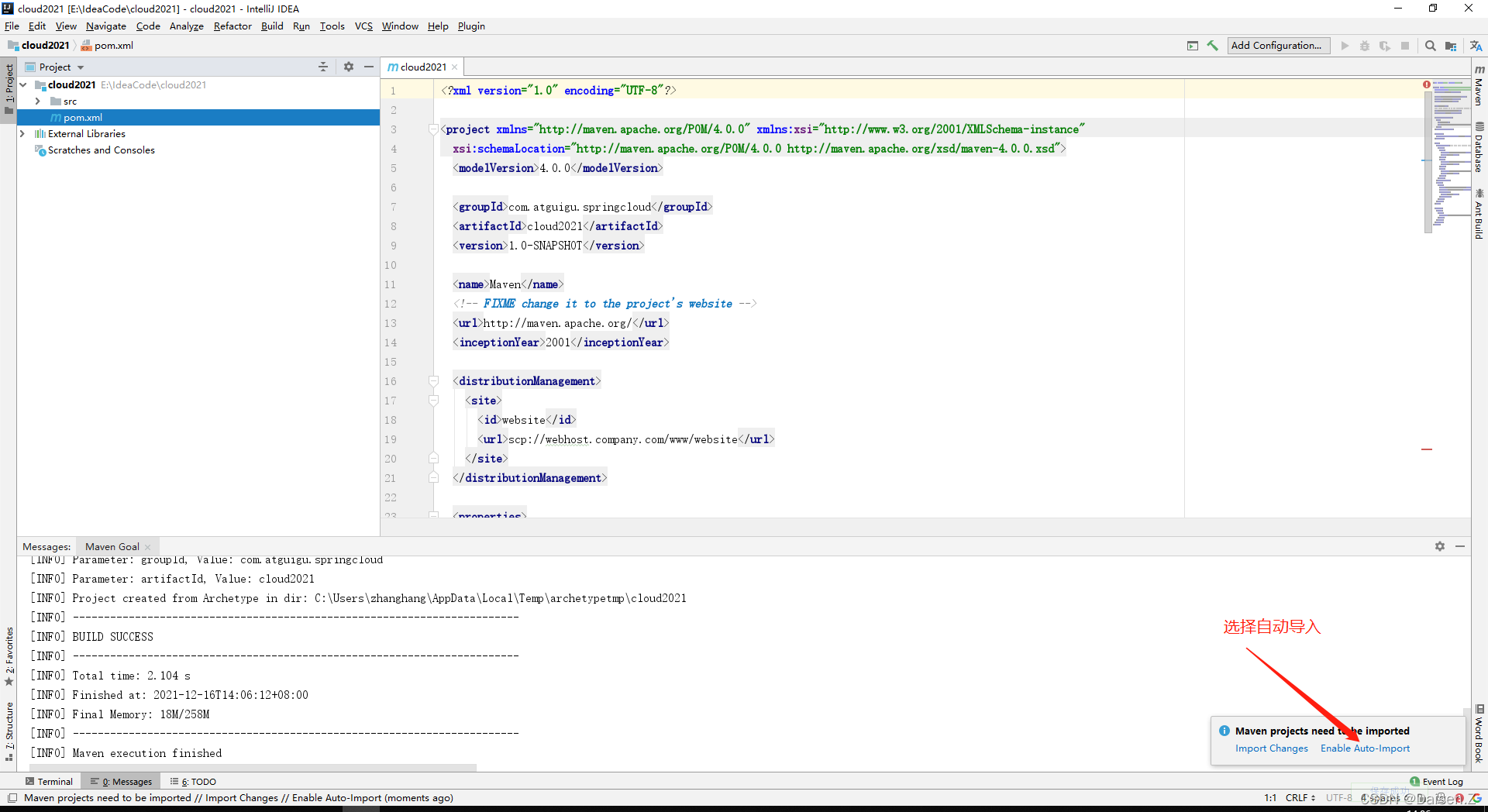
Task: Open the Word Book side tool window
Action: point(1479,734)
